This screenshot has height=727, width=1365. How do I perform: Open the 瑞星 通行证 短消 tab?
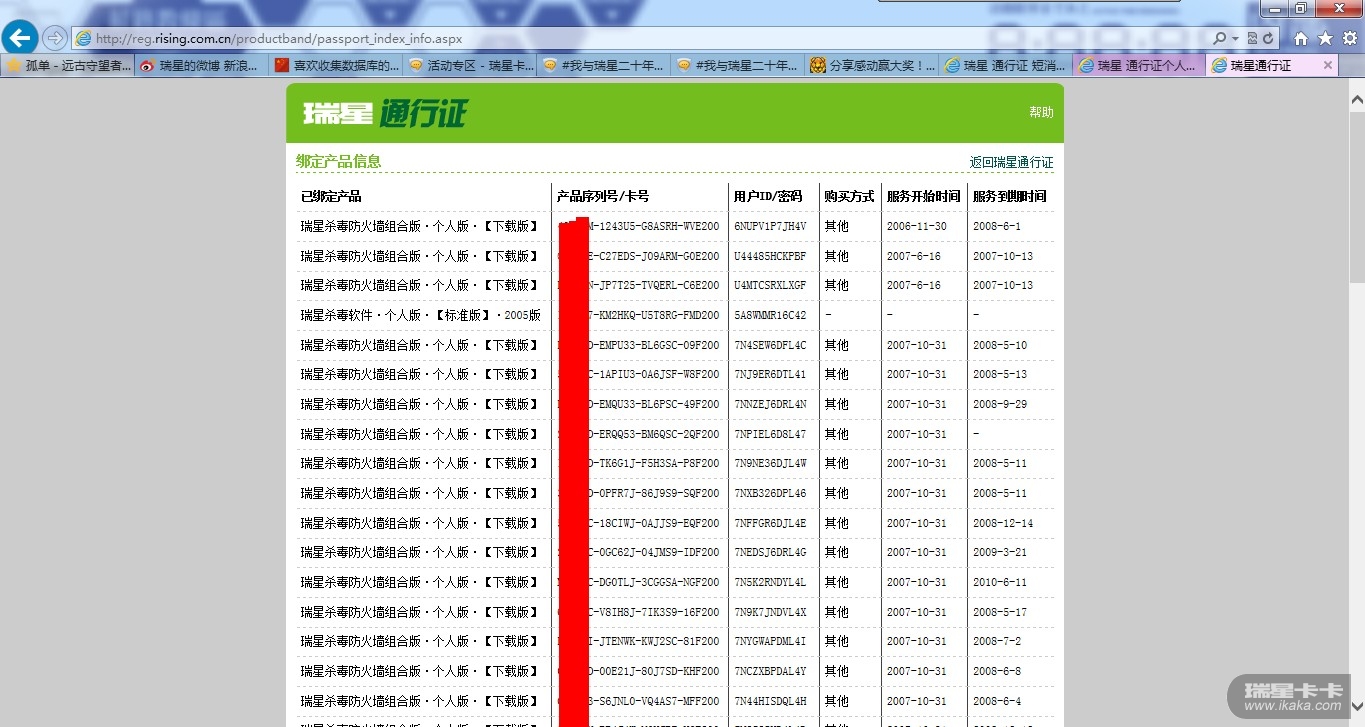(1007, 66)
